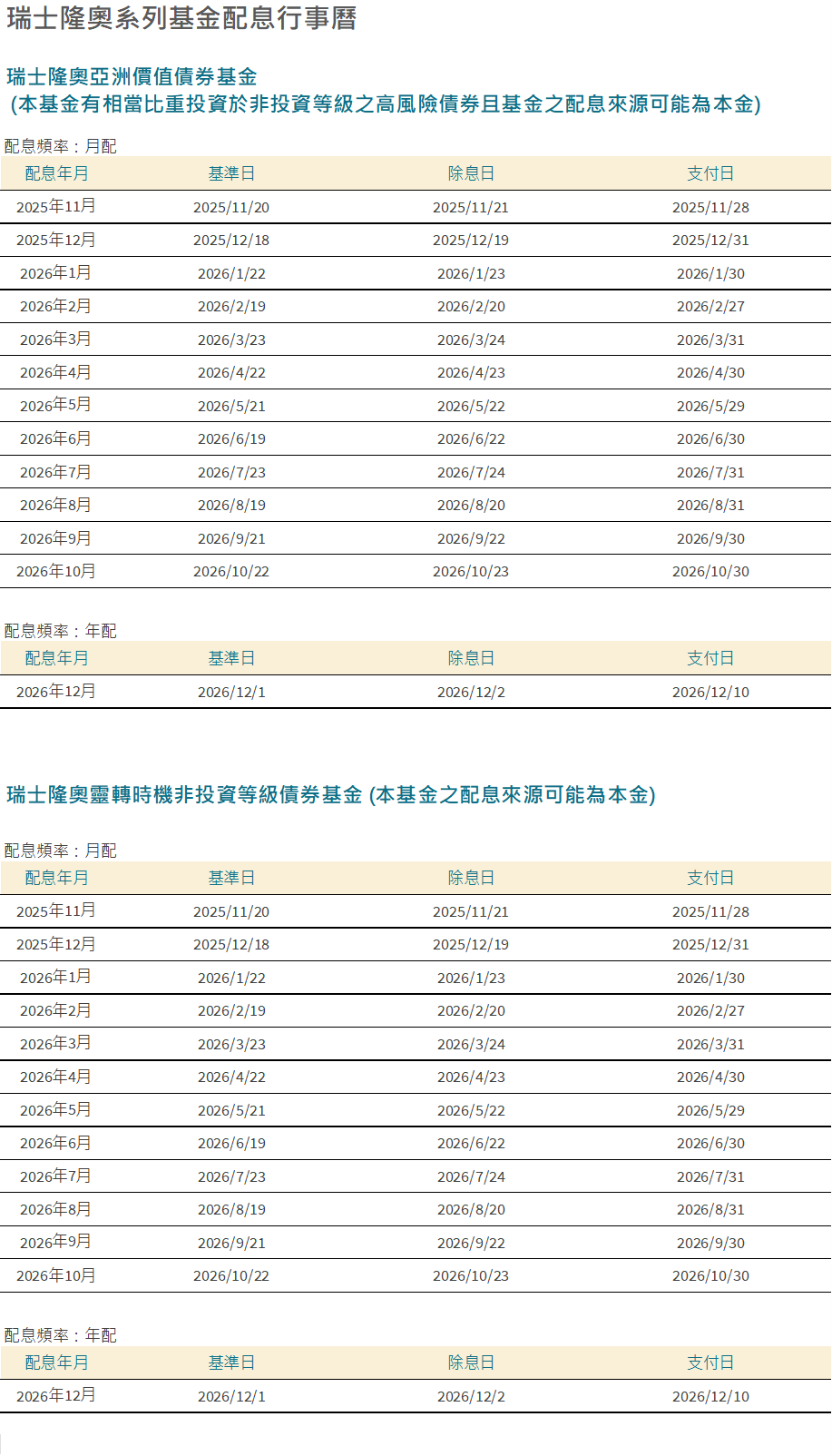Click the 瑞士隆奧亞洲價值債券基金 fund heading
832x1456 pixels.
click(x=132, y=77)
